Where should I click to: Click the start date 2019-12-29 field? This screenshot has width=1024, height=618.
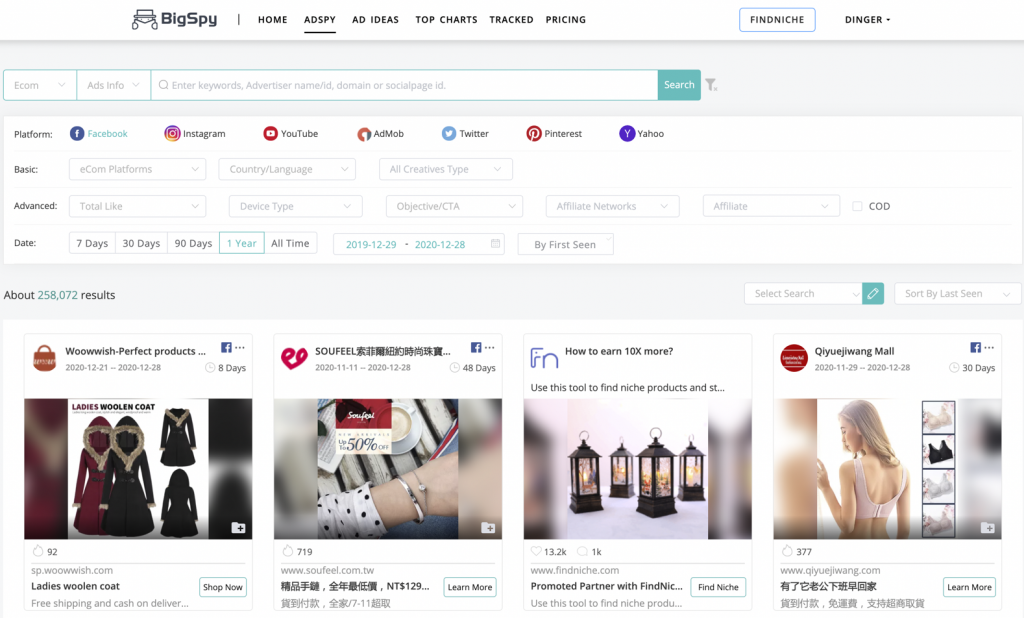[371, 244]
